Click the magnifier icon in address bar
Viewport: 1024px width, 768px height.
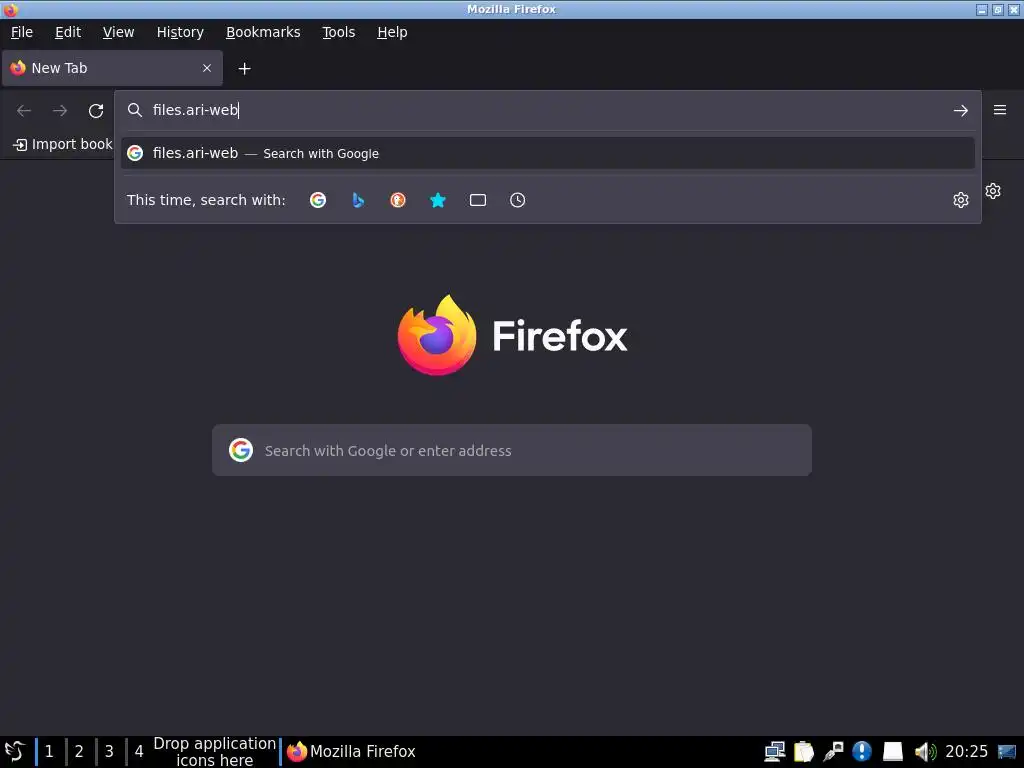click(135, 110)
